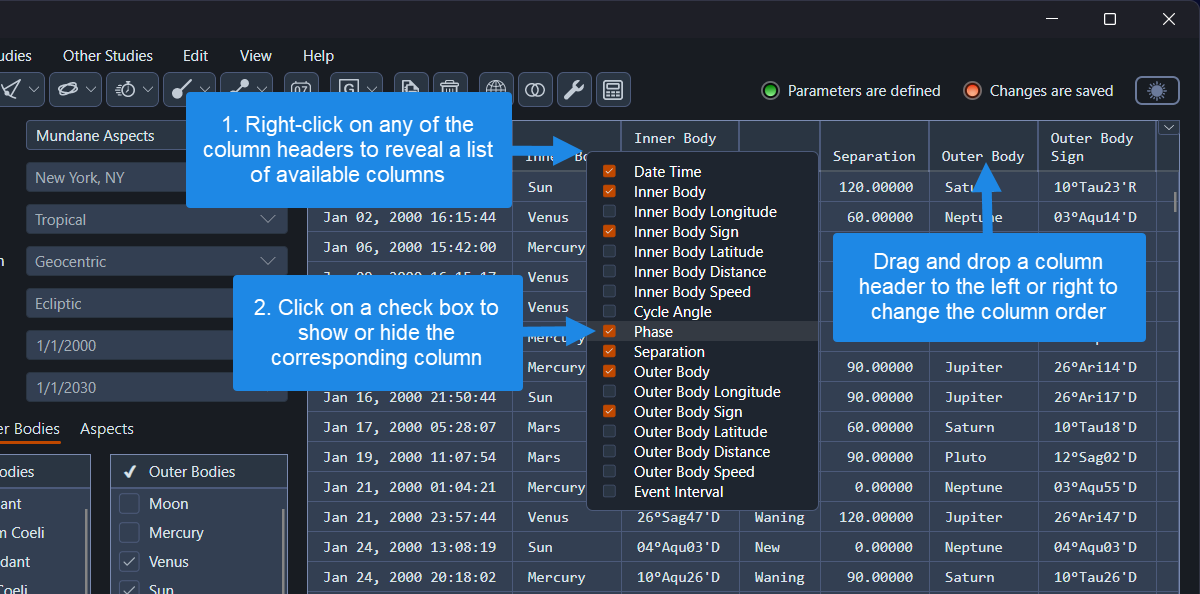The height and width of the screenshot is (594, 1200).
Task: Uncheck the Phase column in the list
Action: pyautogui.click(x=609, y=331)
